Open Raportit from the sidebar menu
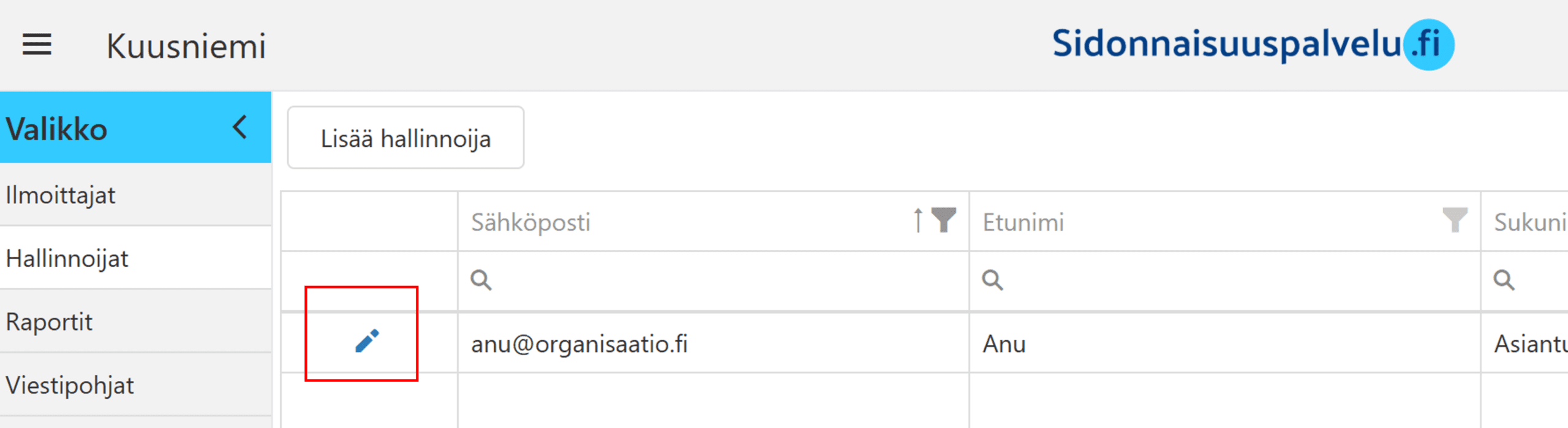 (x=49, y=321)
